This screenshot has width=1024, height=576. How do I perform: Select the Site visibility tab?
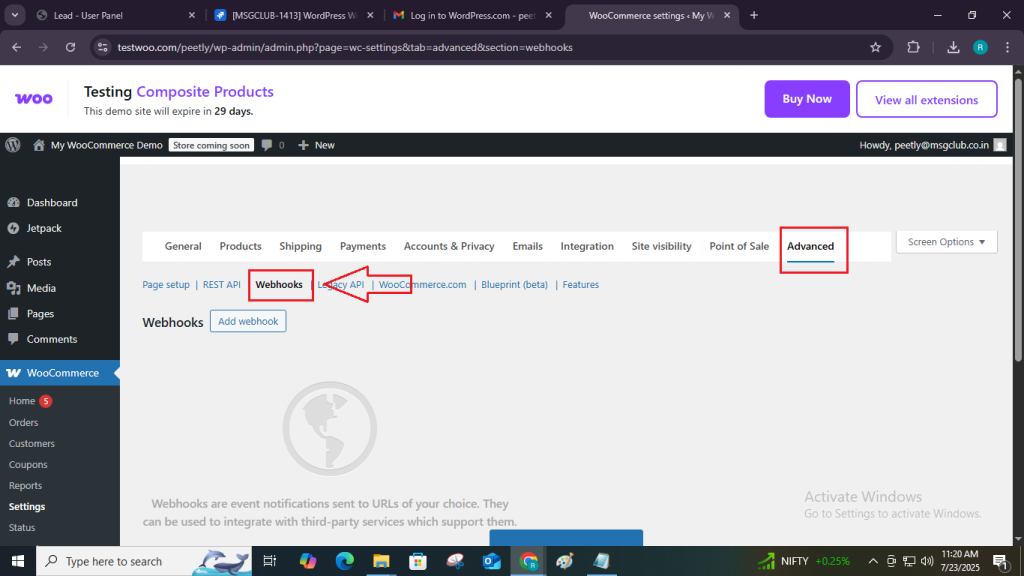coord(661,246)
